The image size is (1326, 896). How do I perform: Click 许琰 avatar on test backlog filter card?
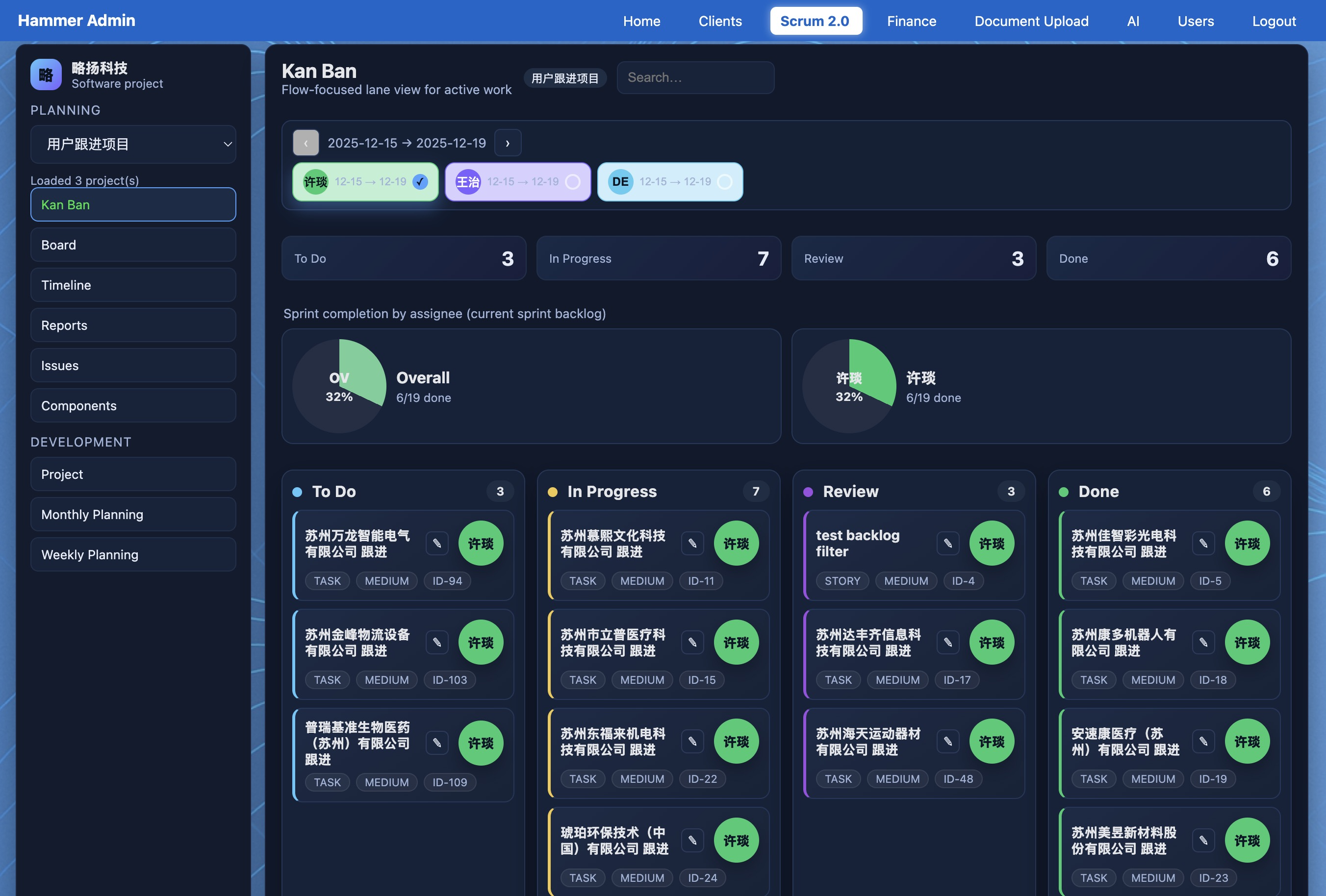click(x=992, y=543)
